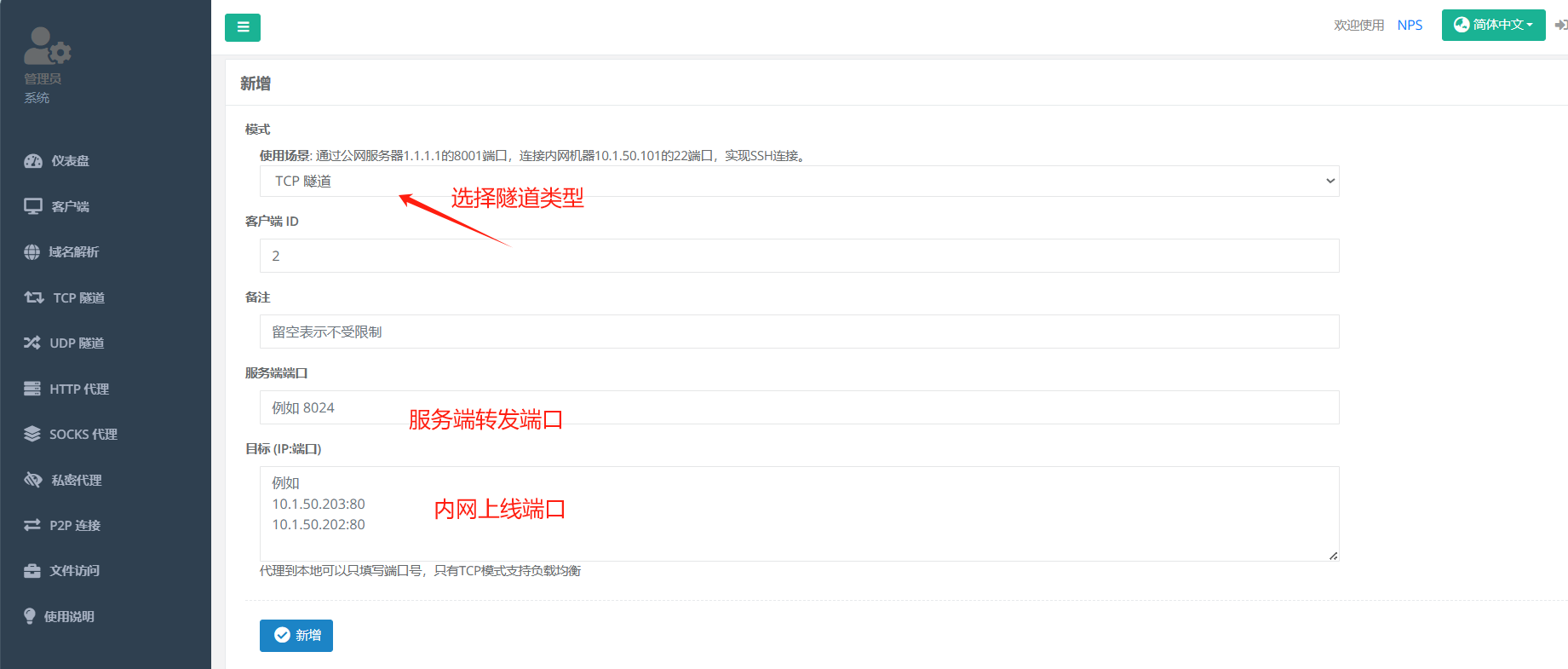Toggle the sidebar with hamburger button

click(x=243, y=27)
